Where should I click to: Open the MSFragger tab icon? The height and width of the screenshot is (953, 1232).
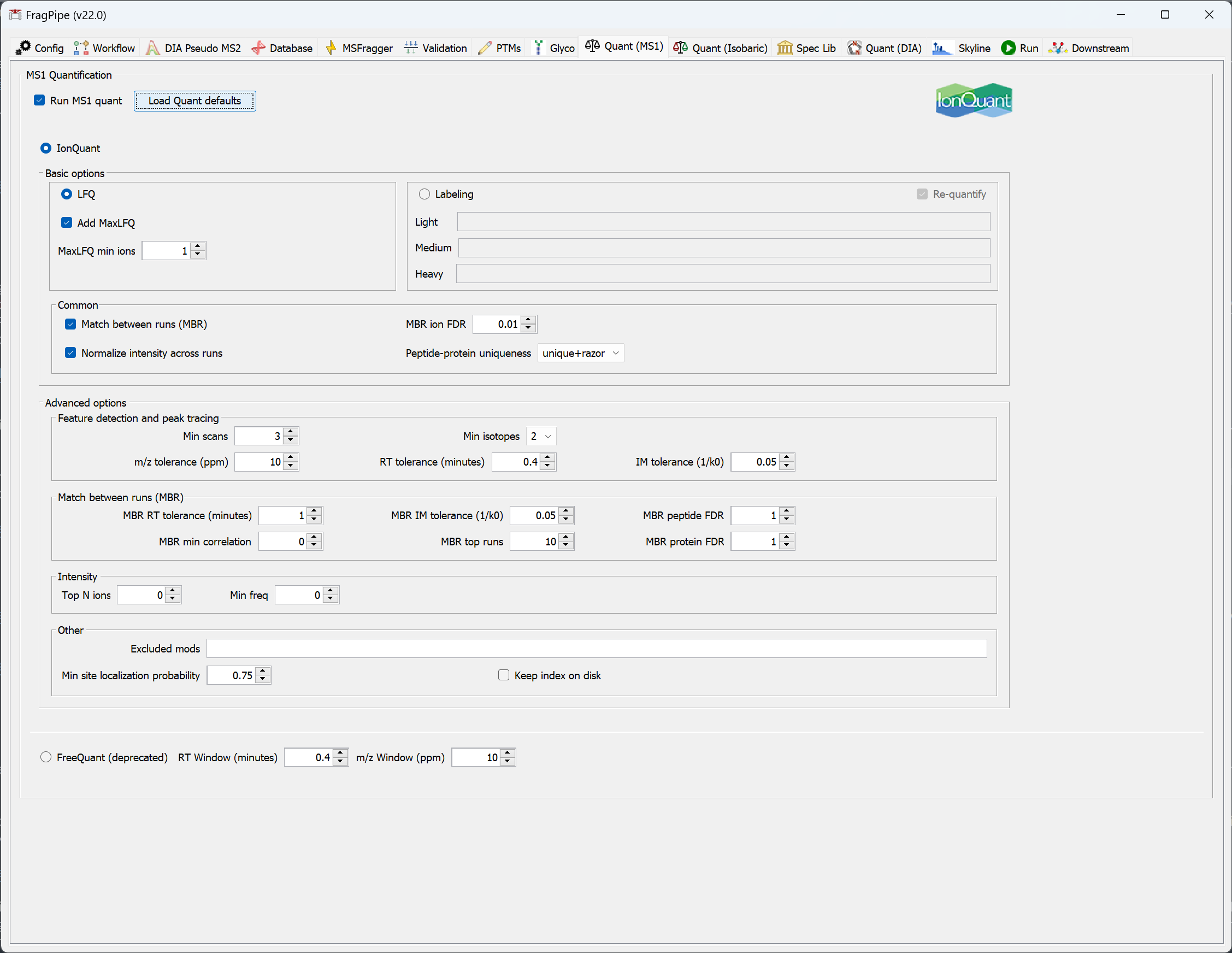pos(331,48)
